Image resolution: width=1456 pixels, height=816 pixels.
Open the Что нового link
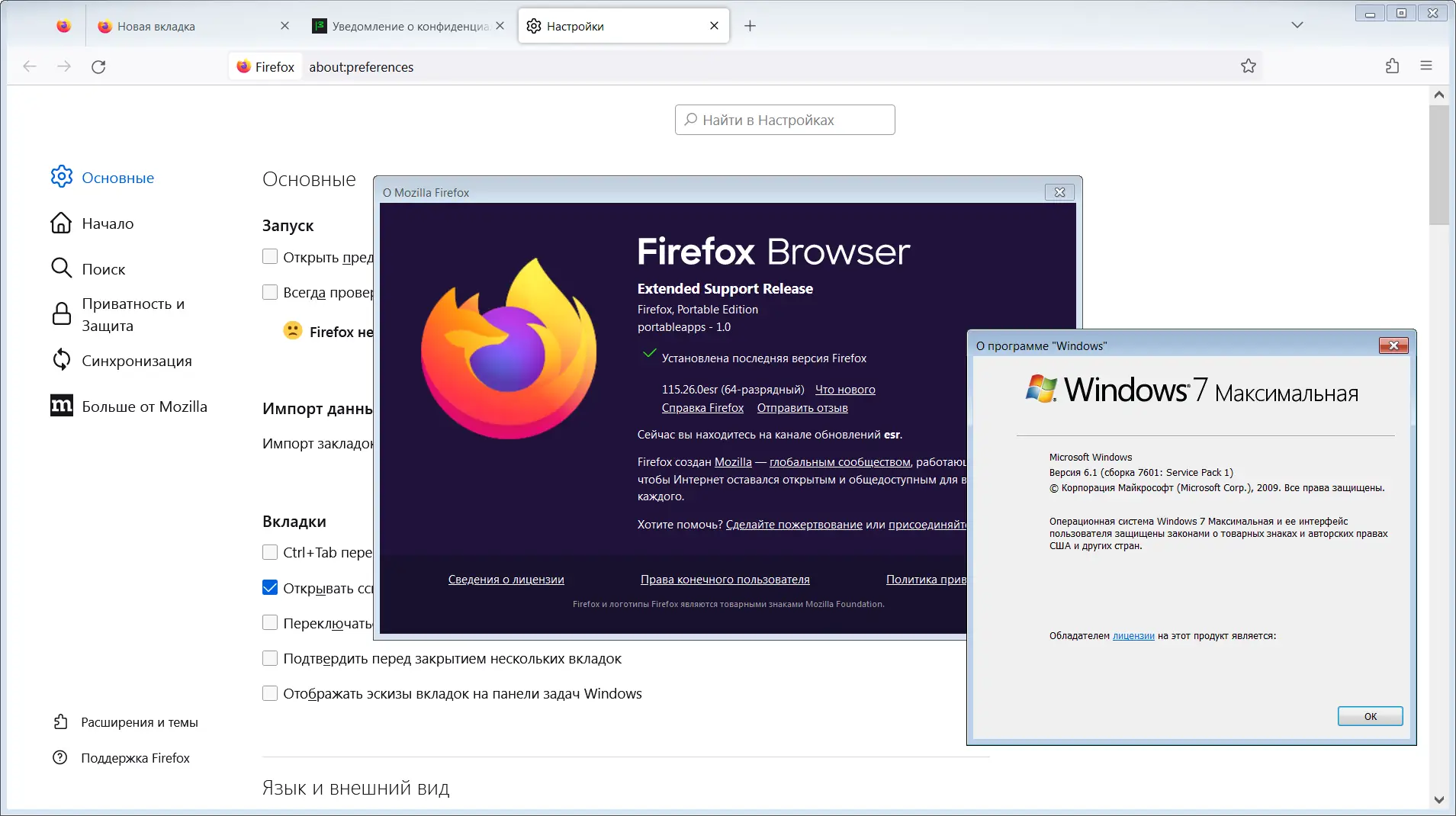[846, 389]
